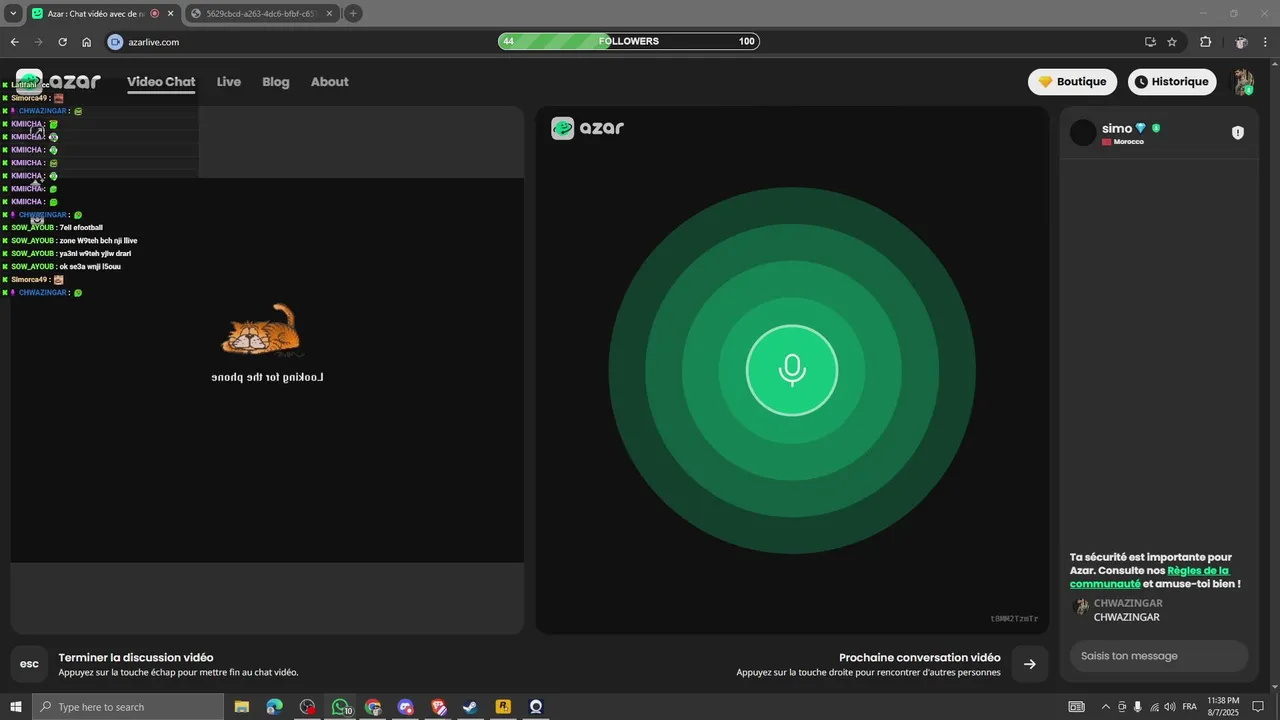Open the profile avatar in Azar header
This screenshot has height=720, width=1280.
click(1243, 82)
